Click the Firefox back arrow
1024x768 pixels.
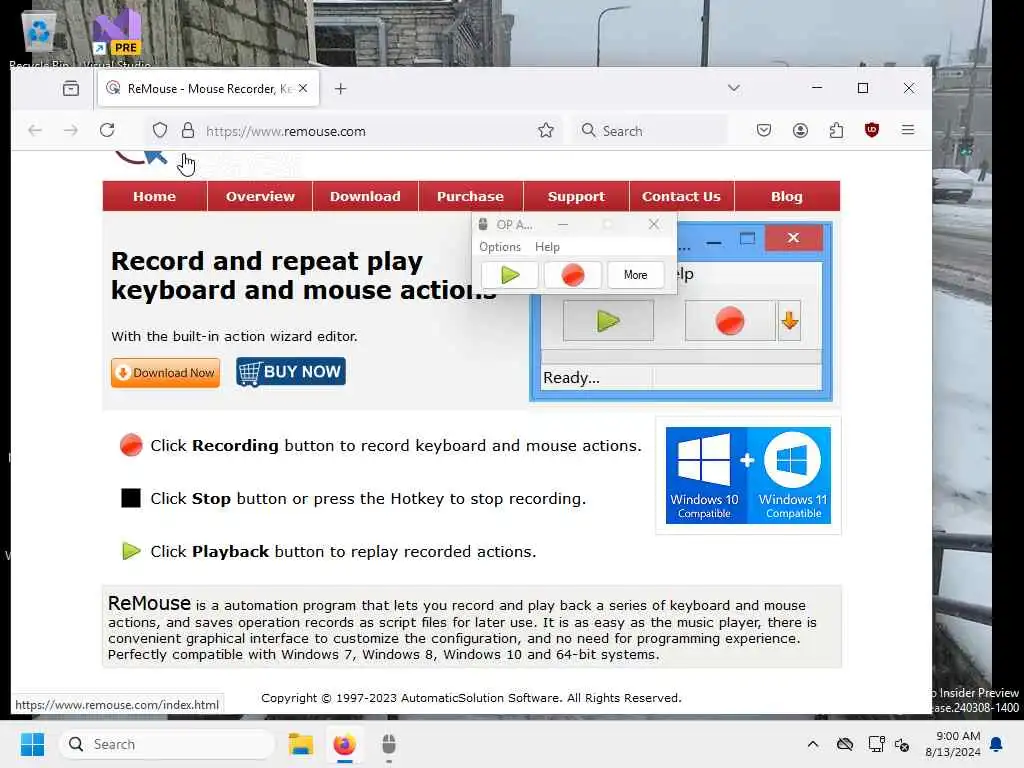35,131
